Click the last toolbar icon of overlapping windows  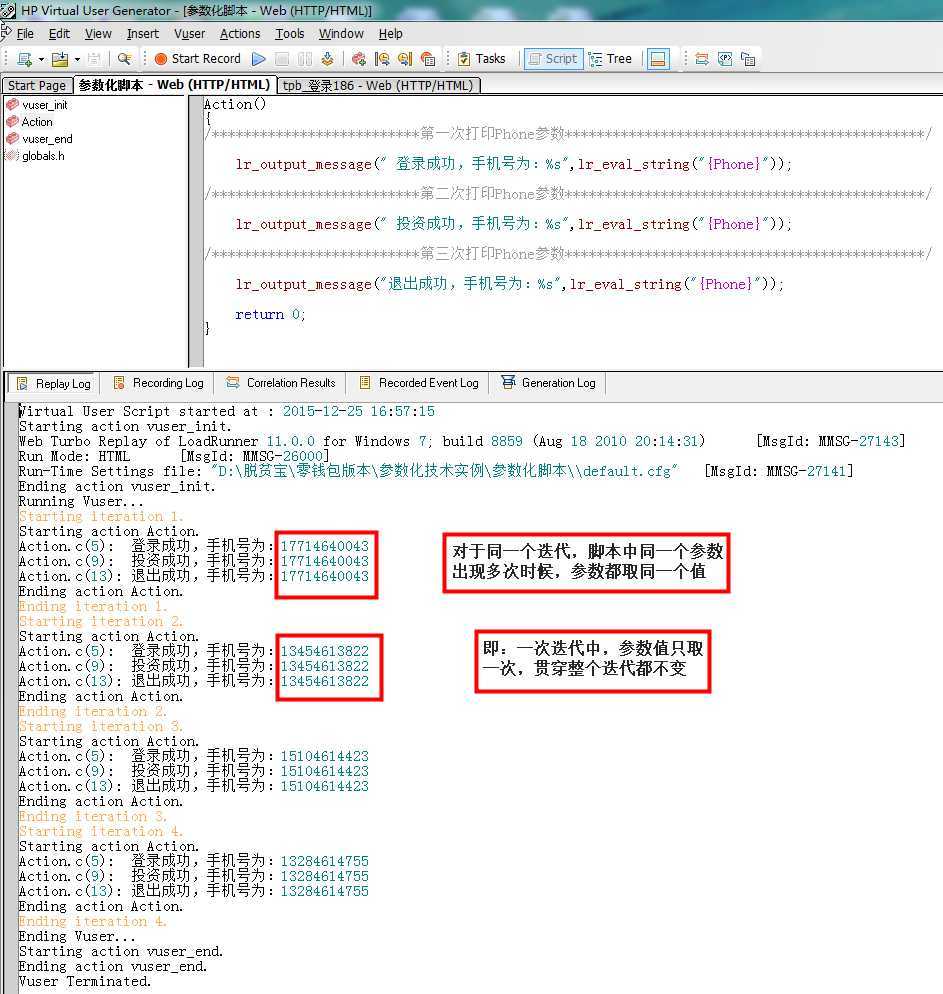(x=748, y=59)
